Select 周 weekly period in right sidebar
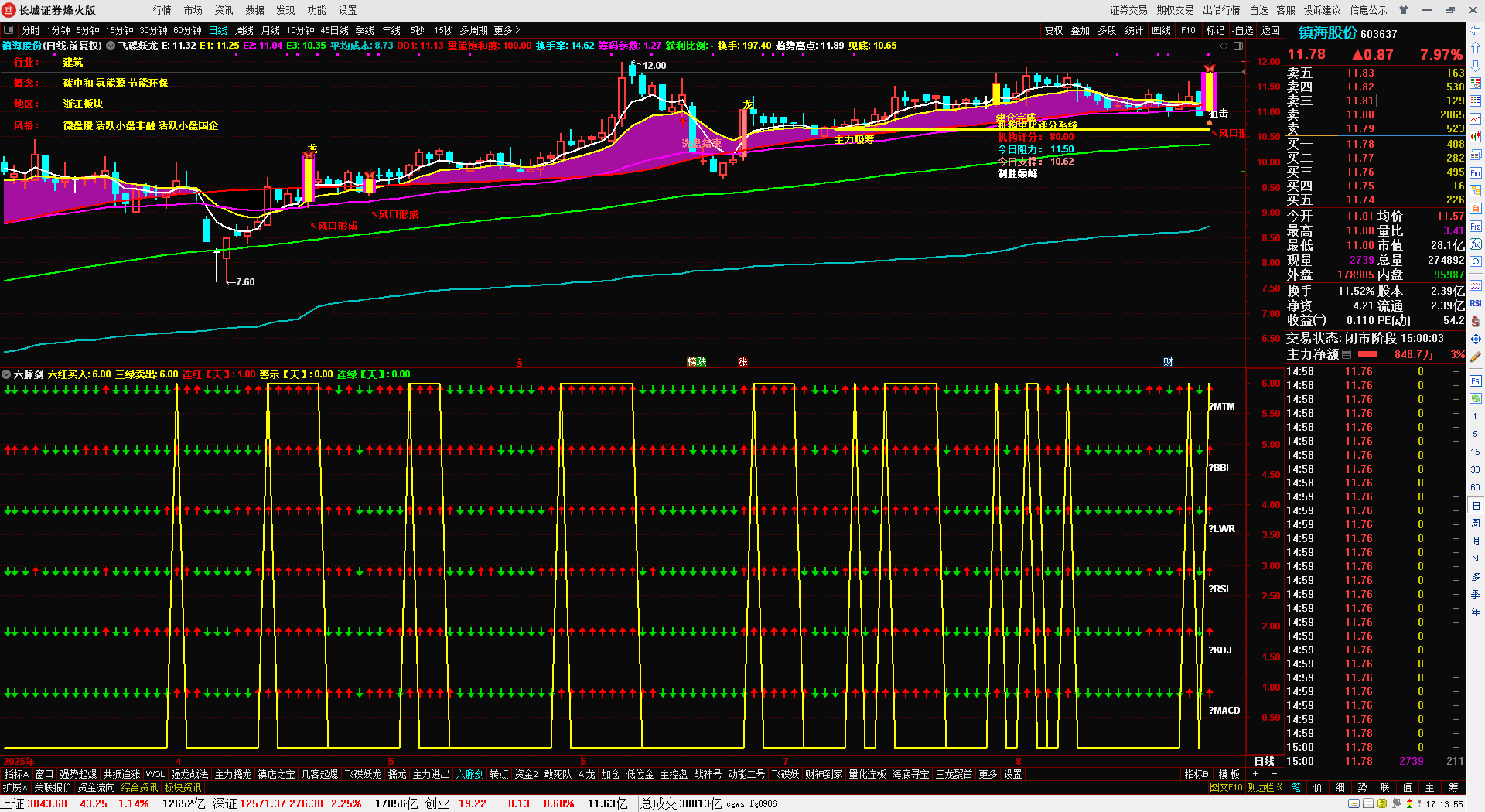The height and width of the screenshot is (812, 1485). tap(1476, 524)
